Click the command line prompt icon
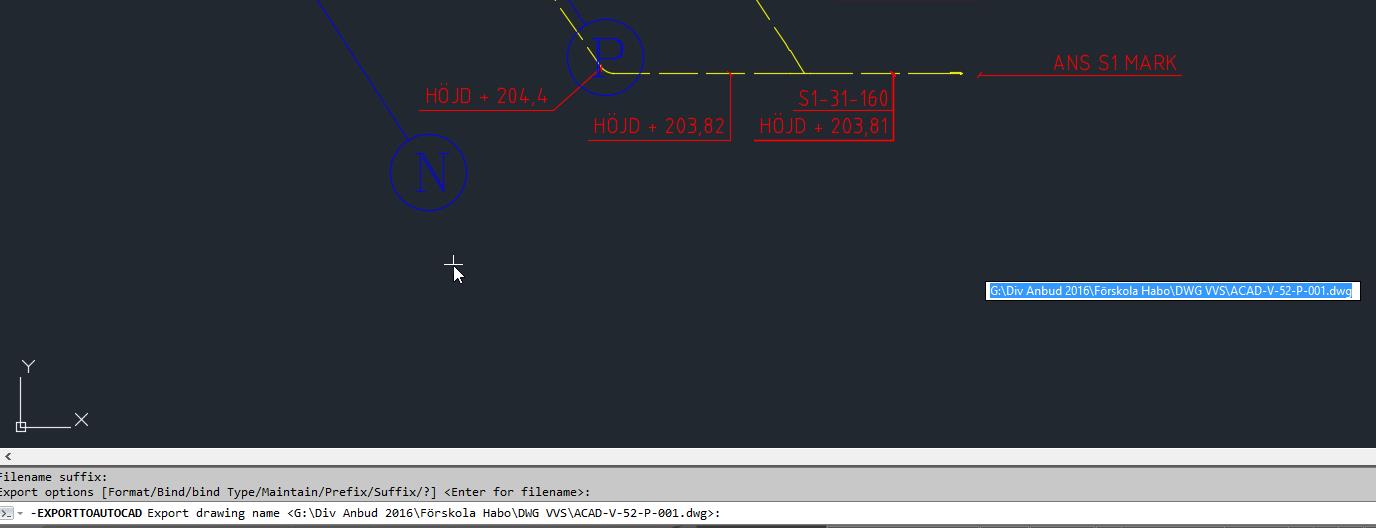 click(x=5, y=513)
